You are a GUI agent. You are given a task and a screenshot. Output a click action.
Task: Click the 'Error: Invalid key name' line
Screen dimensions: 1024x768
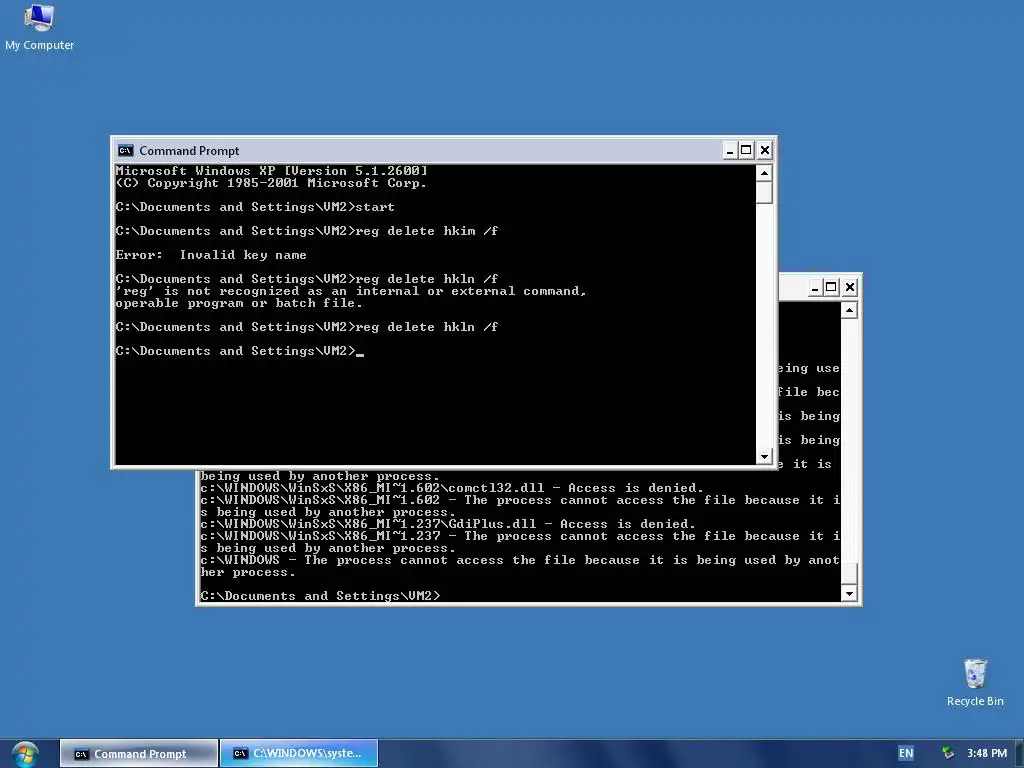pyautogui.click(x=211, y=255)
